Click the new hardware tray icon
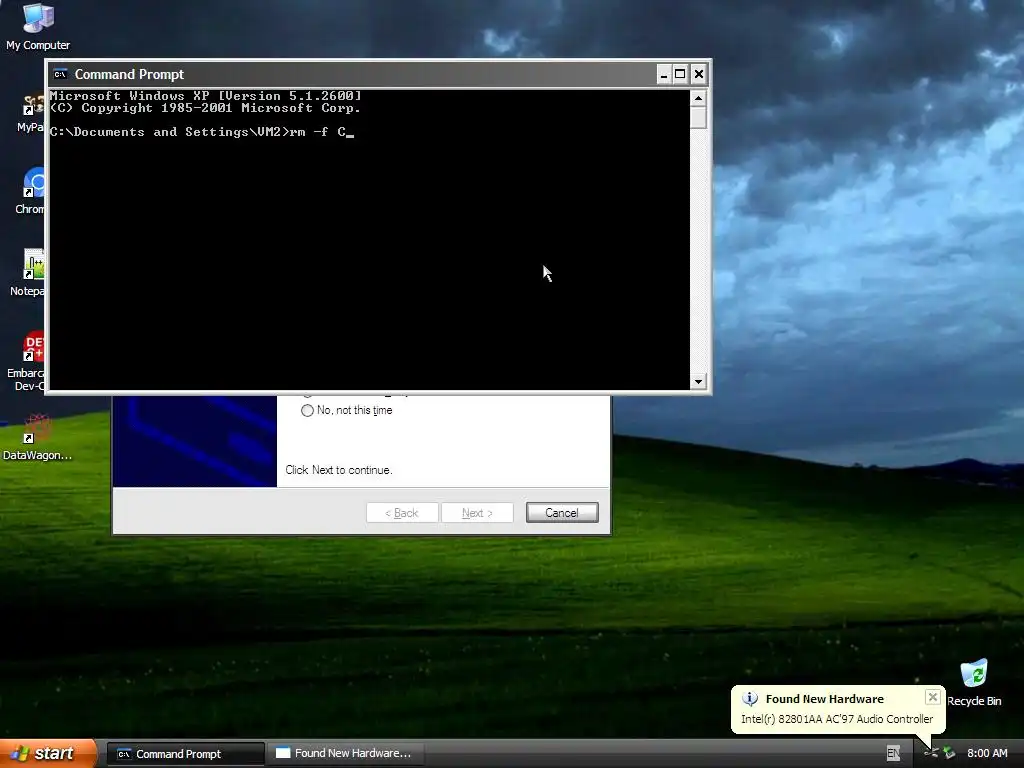The image size is (1024, 768). (x=931, y=754)
